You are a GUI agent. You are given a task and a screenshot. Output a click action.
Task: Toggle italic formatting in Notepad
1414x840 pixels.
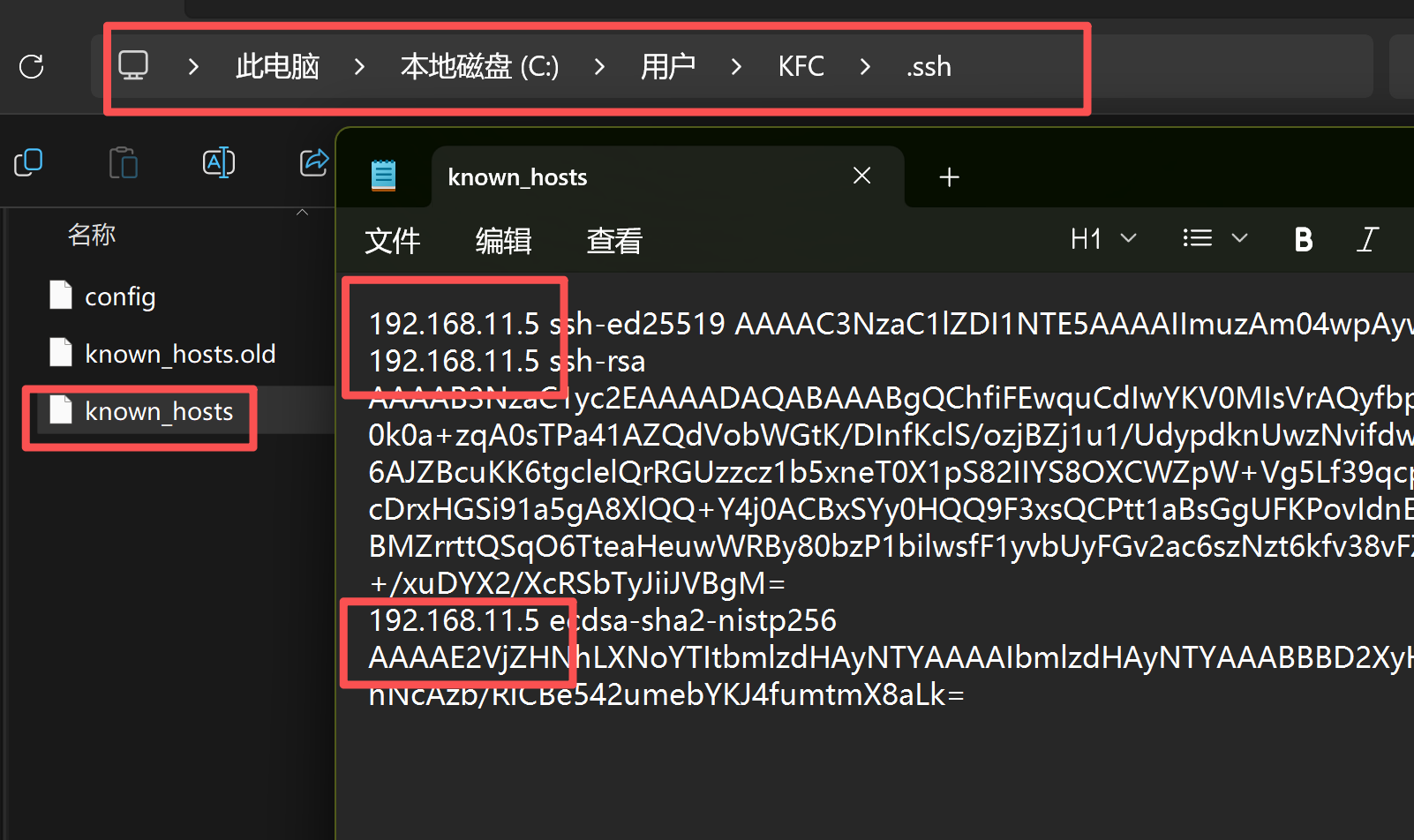(x=1367, y=239)
